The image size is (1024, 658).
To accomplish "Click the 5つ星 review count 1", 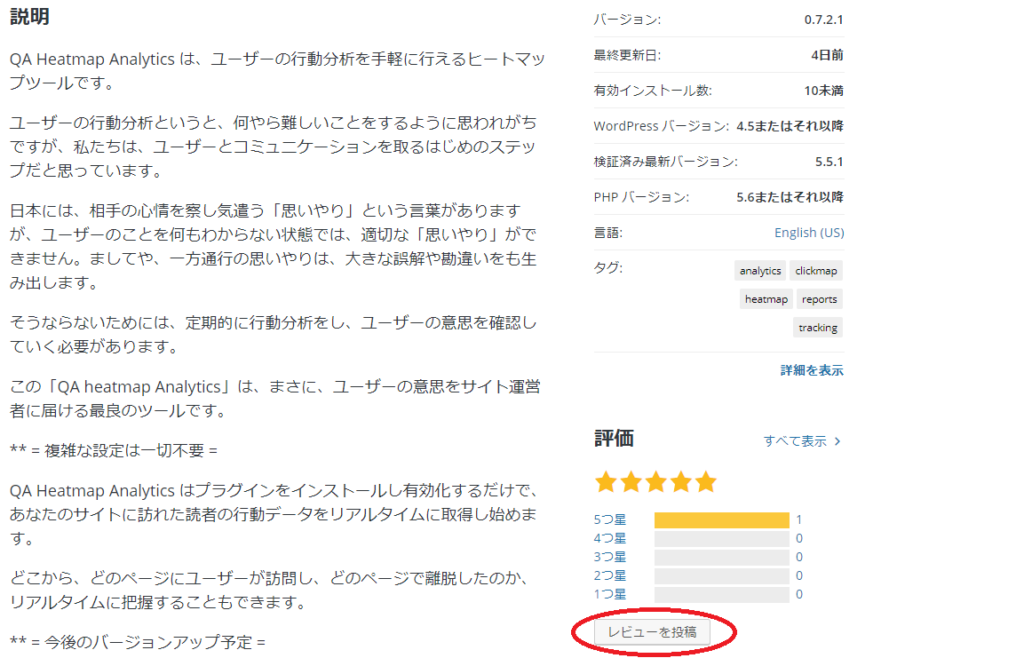I will [x=799, y=520].
